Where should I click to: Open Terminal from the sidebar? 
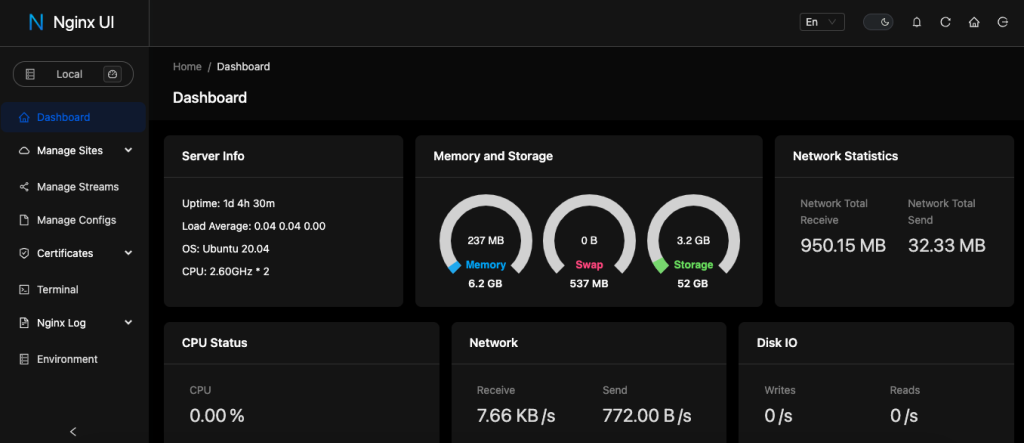pos(57,289)
